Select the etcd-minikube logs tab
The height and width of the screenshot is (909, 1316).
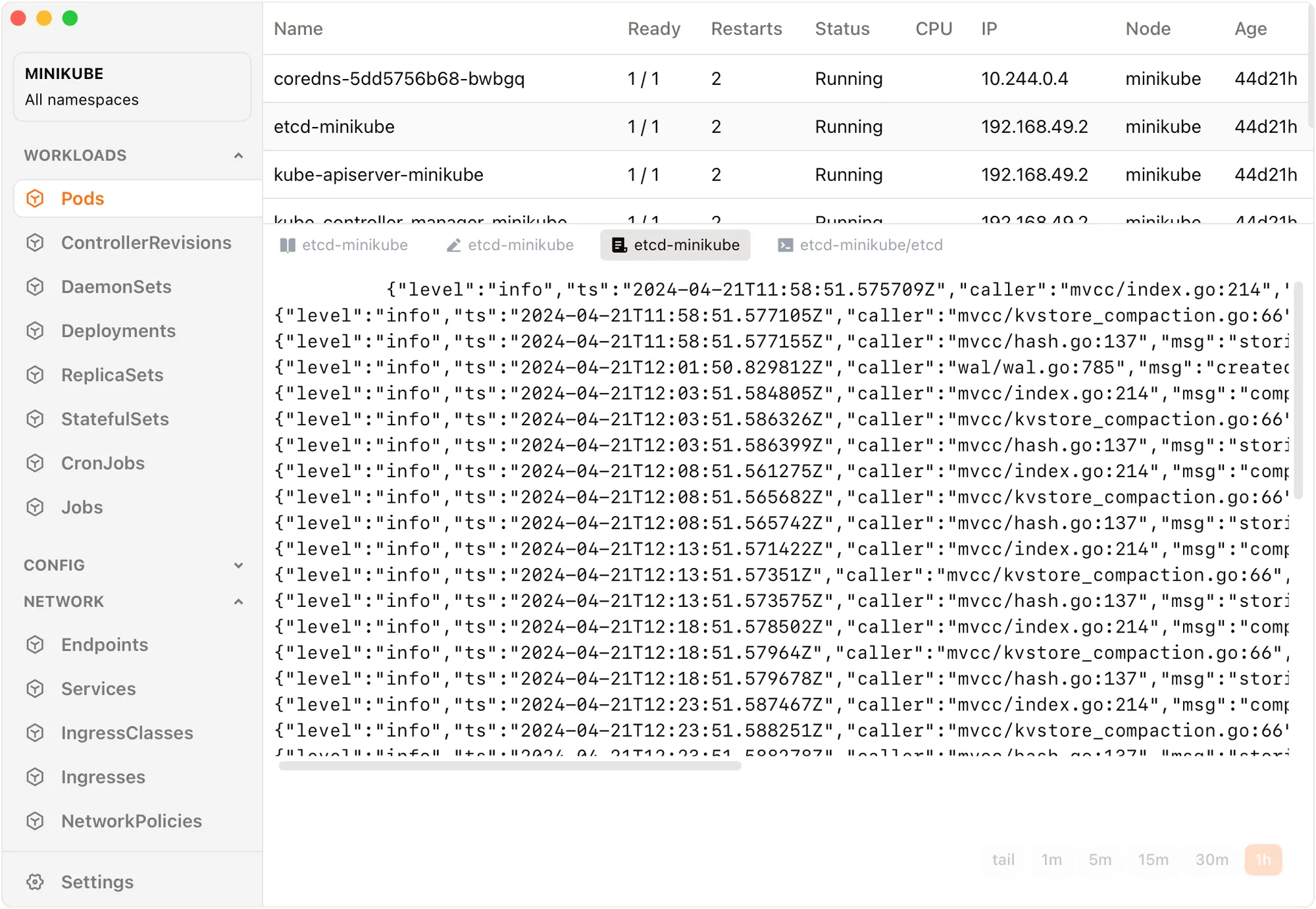pyautogui.click(x=676, y=246)
